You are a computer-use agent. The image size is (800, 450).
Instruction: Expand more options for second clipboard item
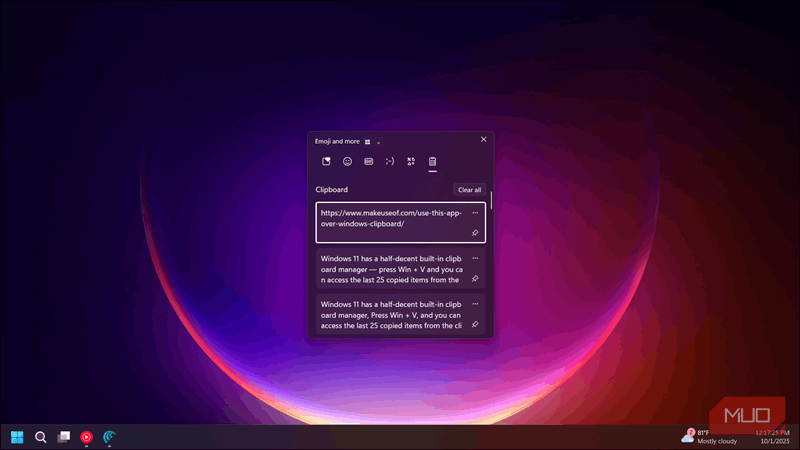pyautogui.click(x=475, y=258)
